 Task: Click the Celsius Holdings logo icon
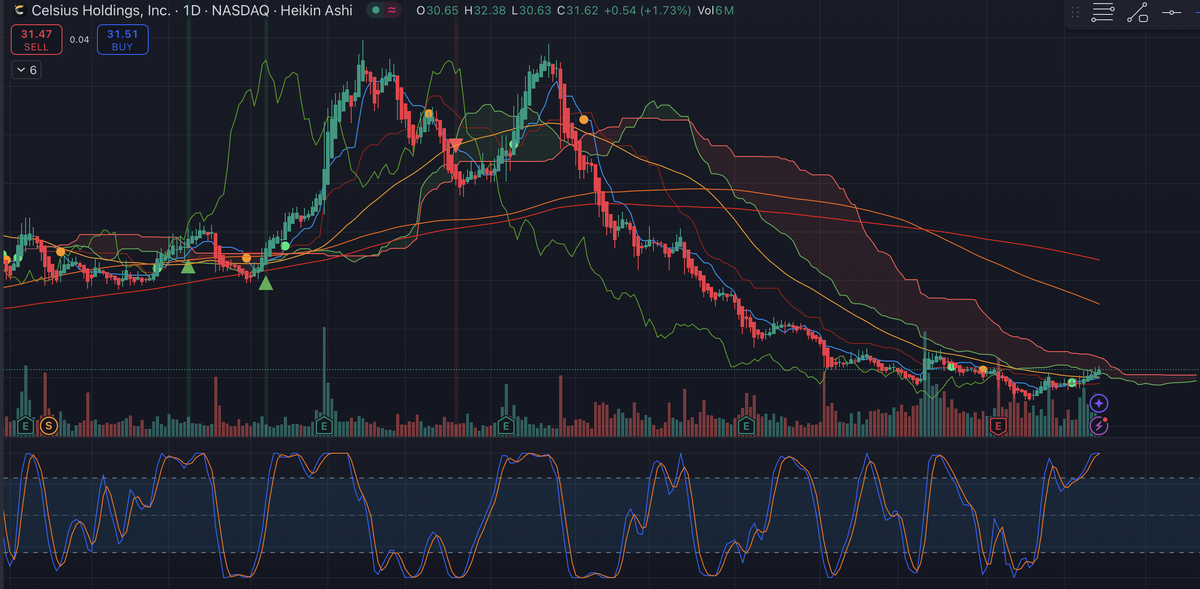coord(19,10)
